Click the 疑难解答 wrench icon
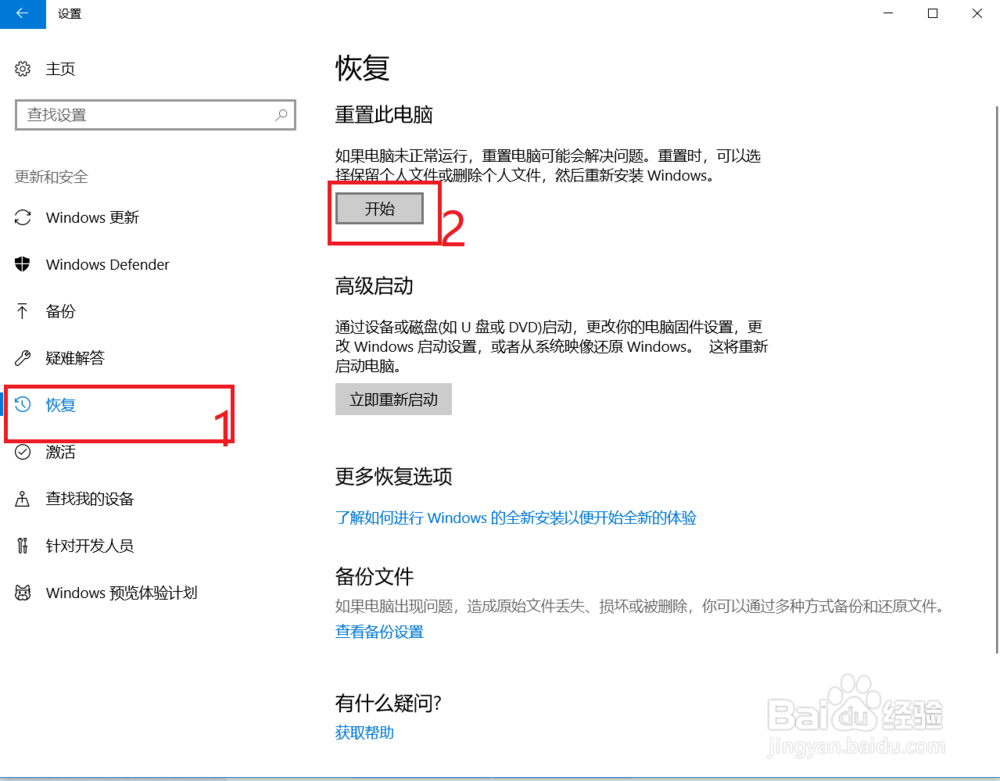 point(23,358)
